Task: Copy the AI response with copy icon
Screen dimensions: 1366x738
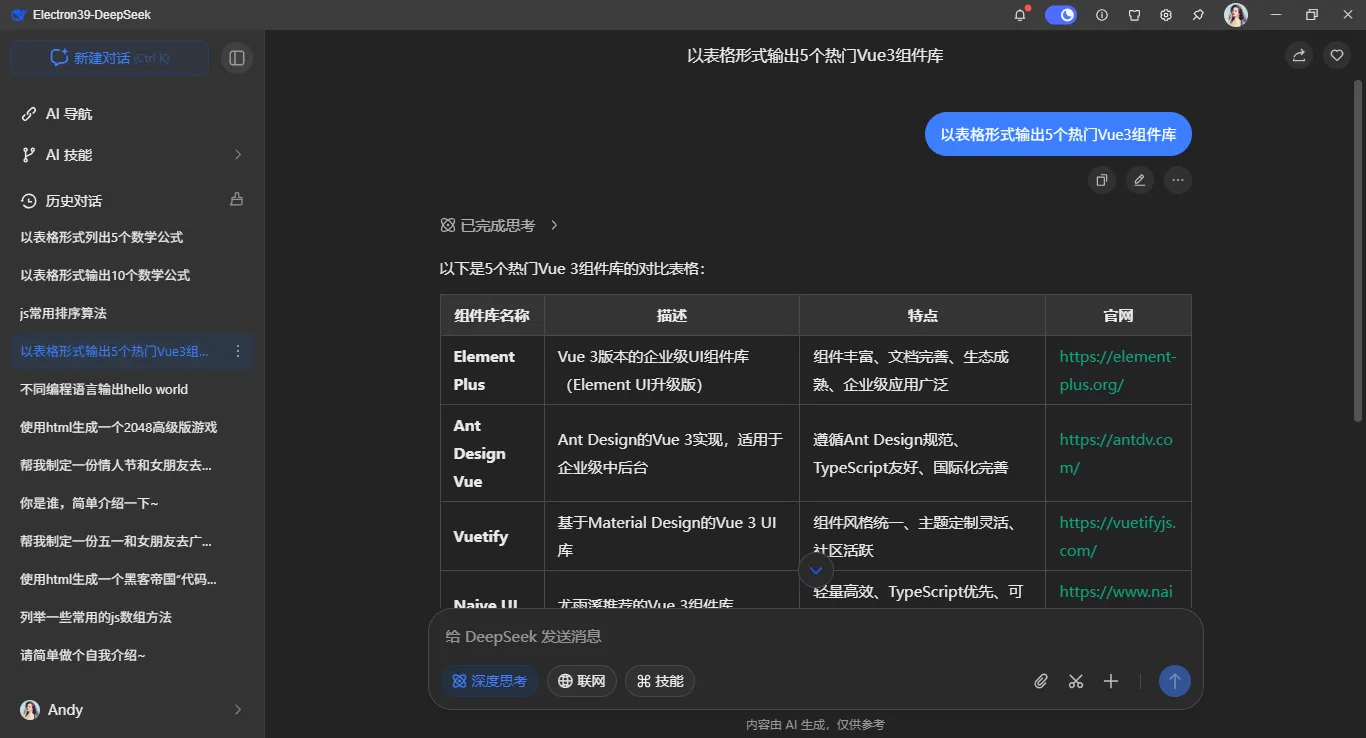Action: pyautogui.click(x=1102, y=180)
